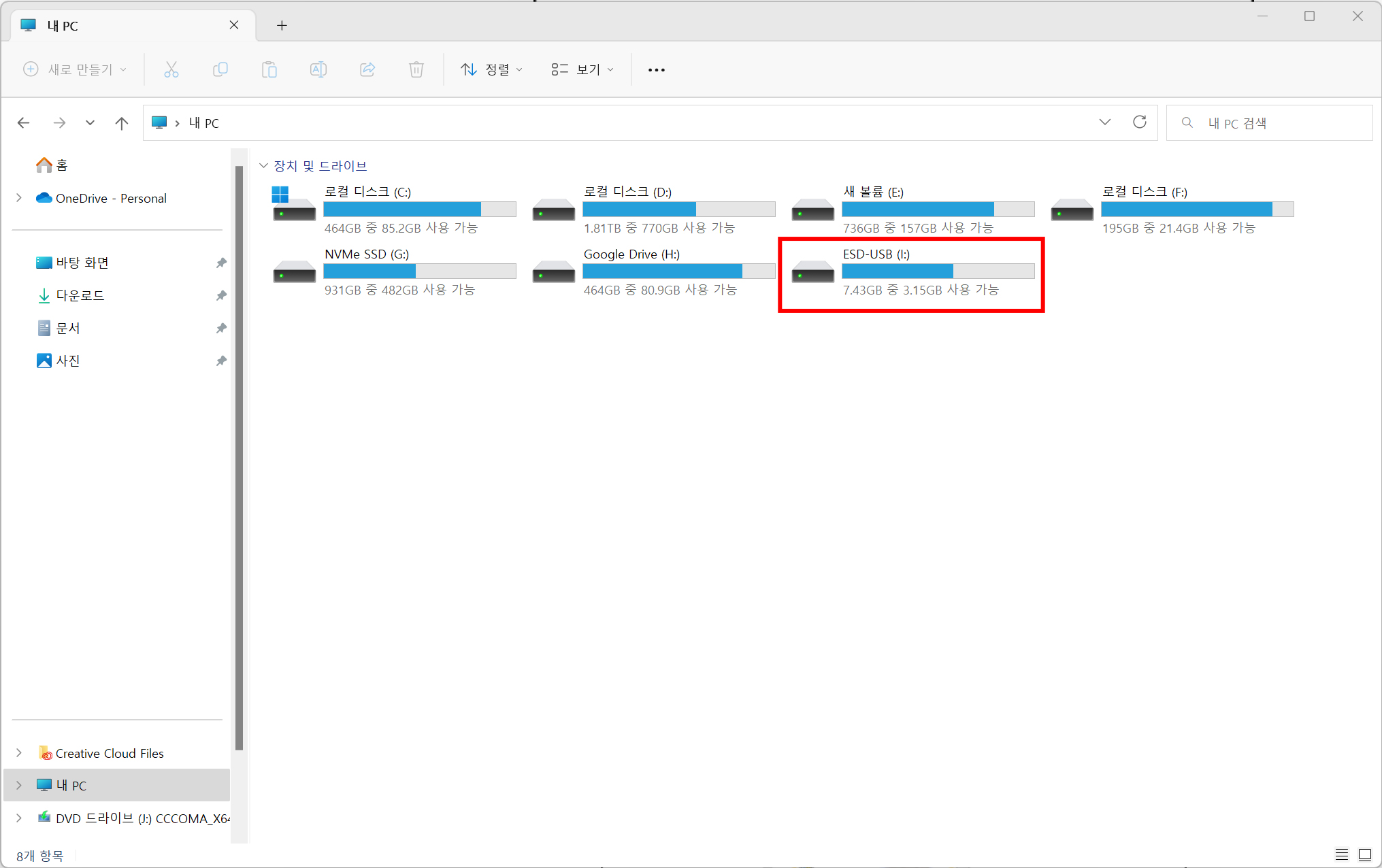Viewport: 1382px width, 868px height.
Task: Go up one folder level arrow
Action: (122, 123)
